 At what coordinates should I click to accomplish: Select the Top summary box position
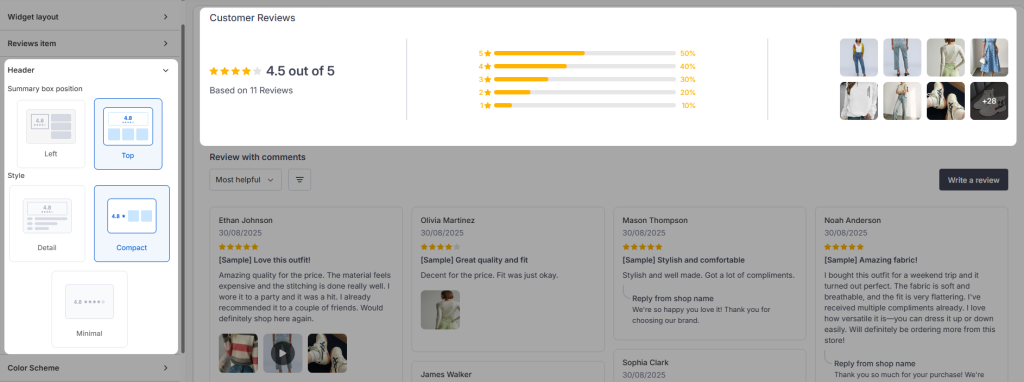(128, 134)
